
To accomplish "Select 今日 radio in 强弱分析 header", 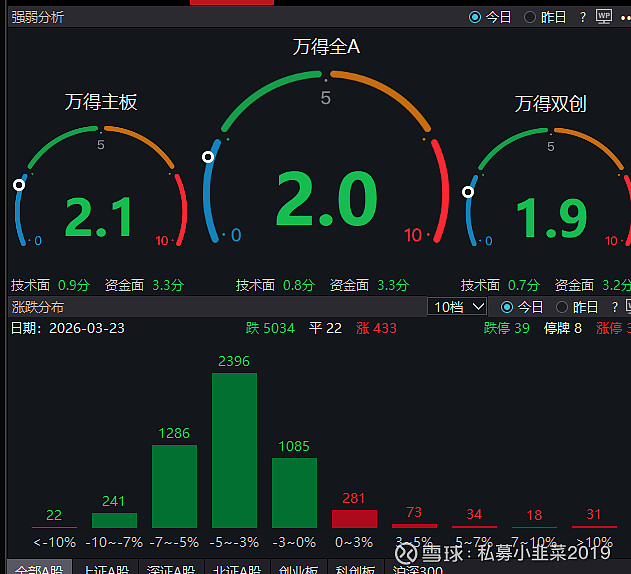I will (475, 17).
